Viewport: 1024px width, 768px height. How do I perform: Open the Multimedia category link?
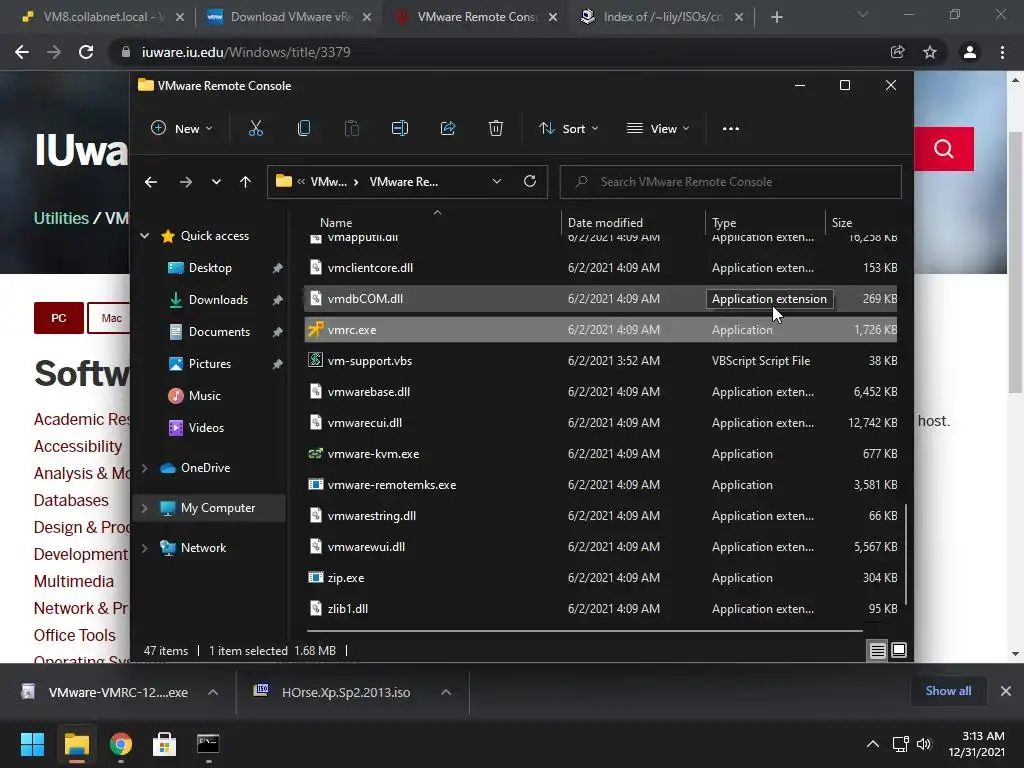coord(74,581)
